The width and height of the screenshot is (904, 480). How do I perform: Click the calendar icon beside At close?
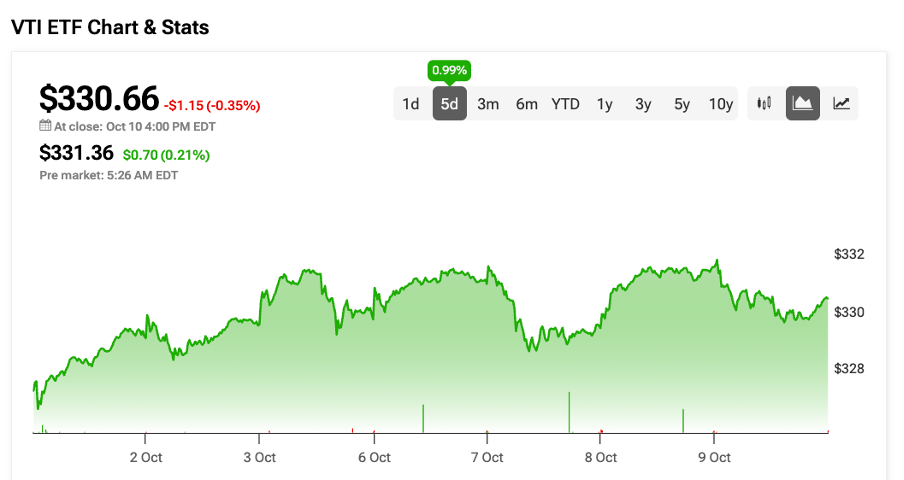(x=45, y=126)
